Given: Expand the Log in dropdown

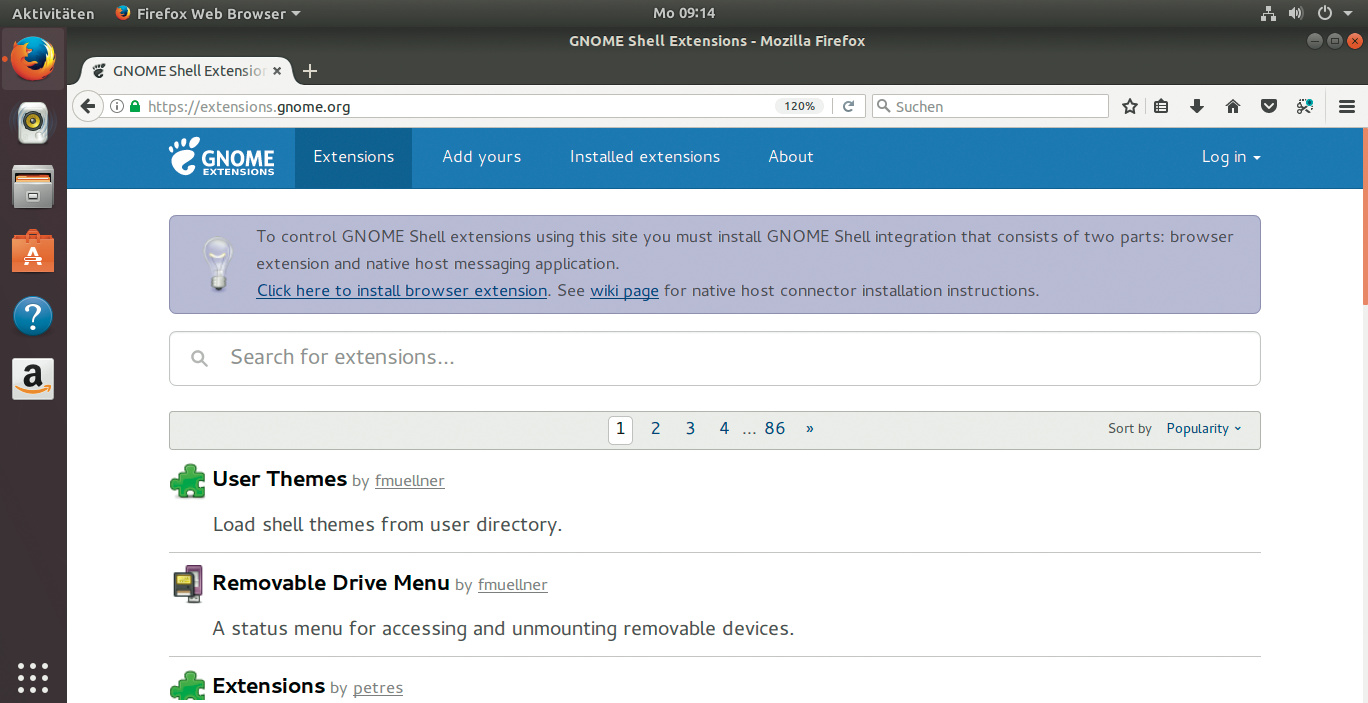Looking at the screenshot, I should pos(1230,157).
